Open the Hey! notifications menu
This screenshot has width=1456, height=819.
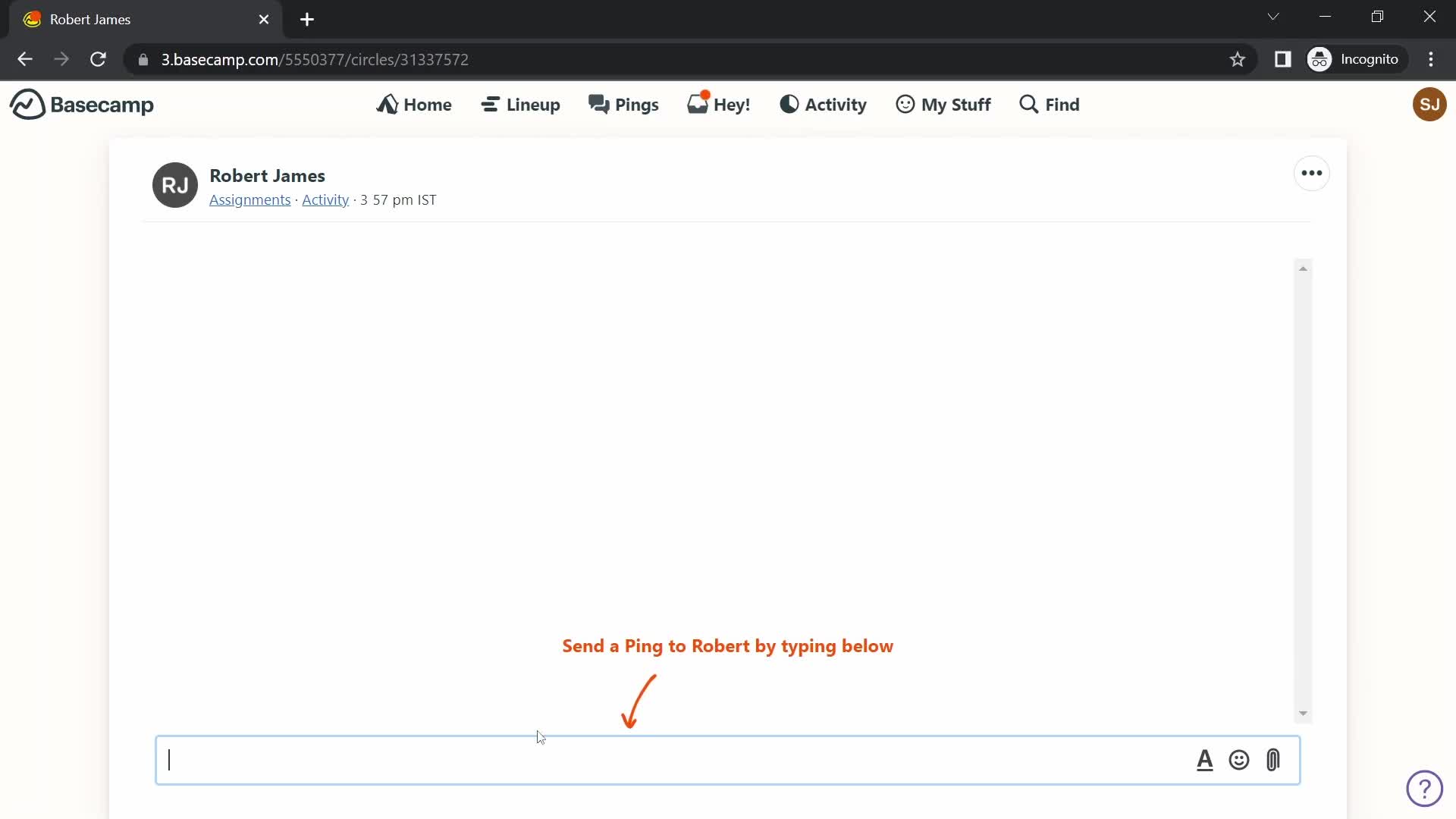point(718,105)
